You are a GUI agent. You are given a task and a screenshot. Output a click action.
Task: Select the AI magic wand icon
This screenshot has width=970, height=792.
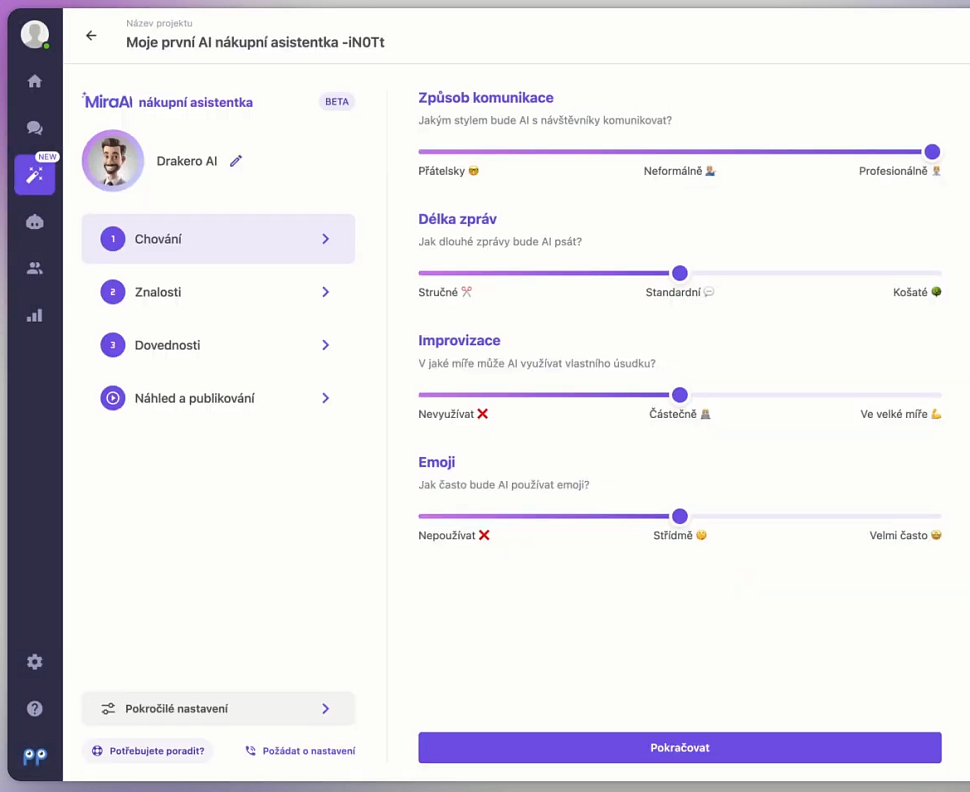(35, 175)
